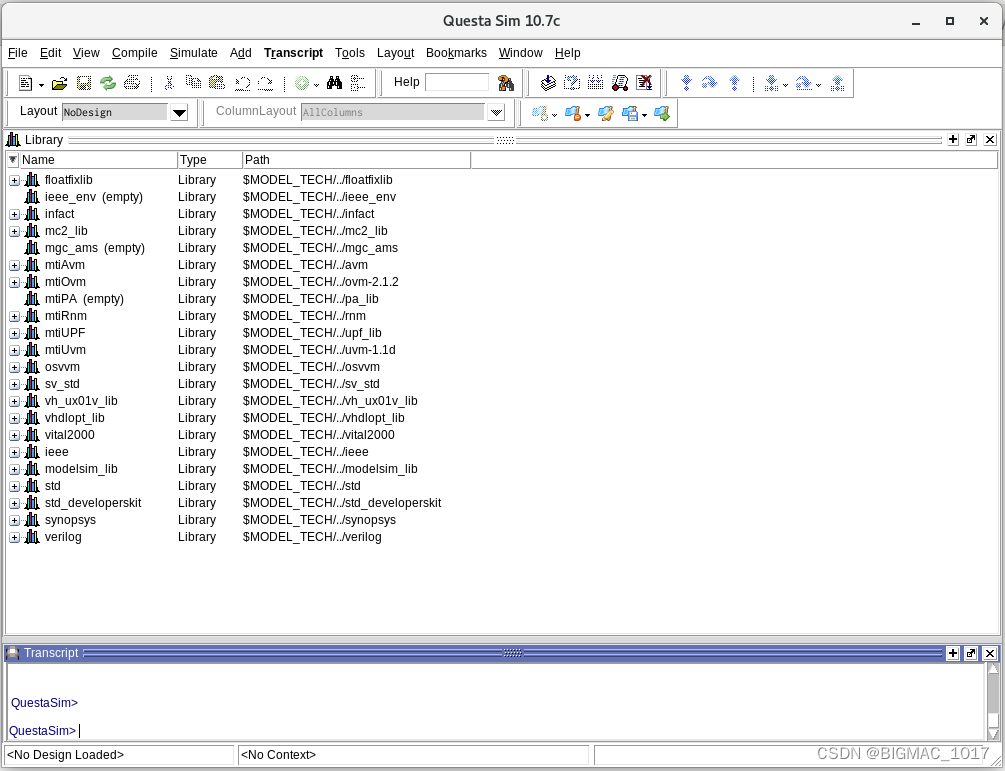Viewport: 1005px width, 771px height.
Task: Click the Step Into blue down-arrow icon
Action: (686, 83)
